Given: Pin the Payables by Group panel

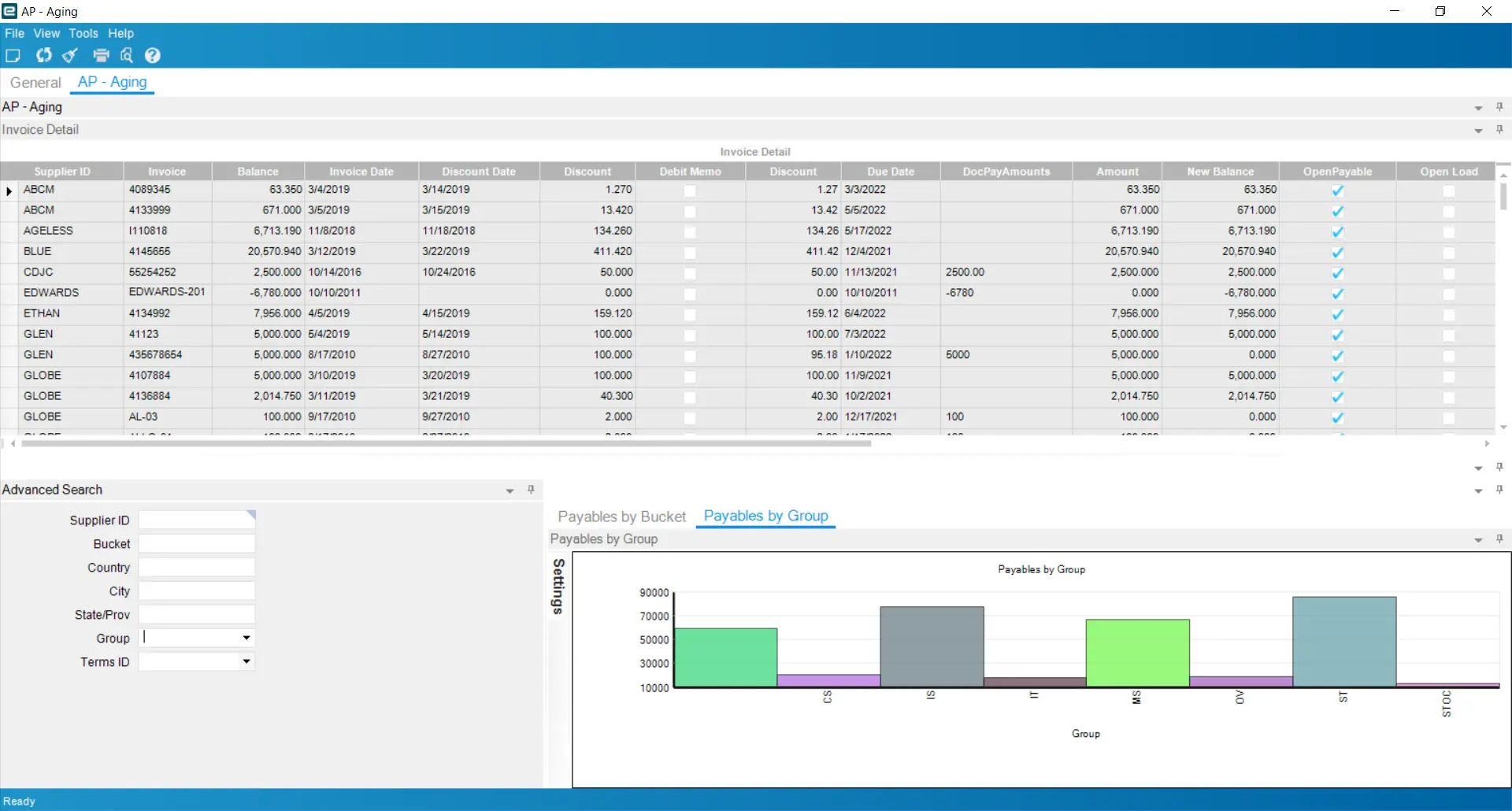Looking at the screenshot, I should point(1499,539).
